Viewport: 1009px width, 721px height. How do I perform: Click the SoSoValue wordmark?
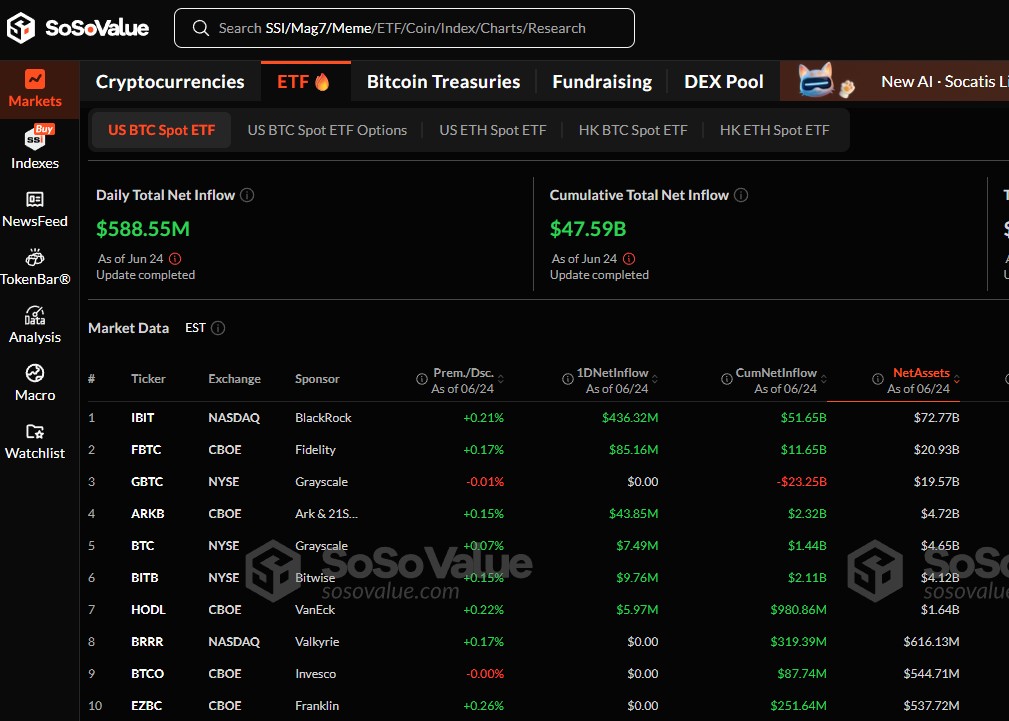point(97,28)
